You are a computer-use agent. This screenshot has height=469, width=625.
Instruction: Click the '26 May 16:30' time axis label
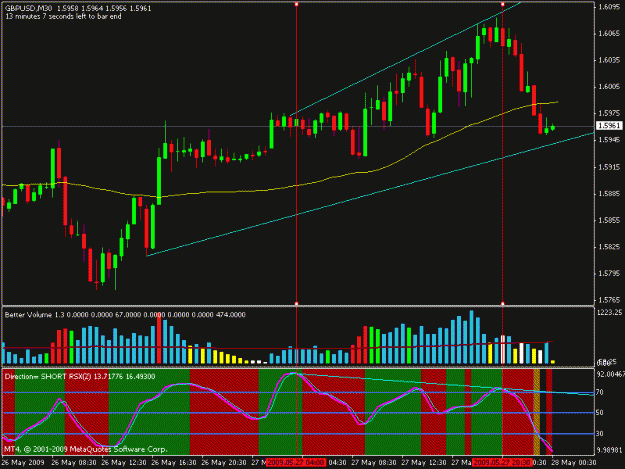coord(174,463)
